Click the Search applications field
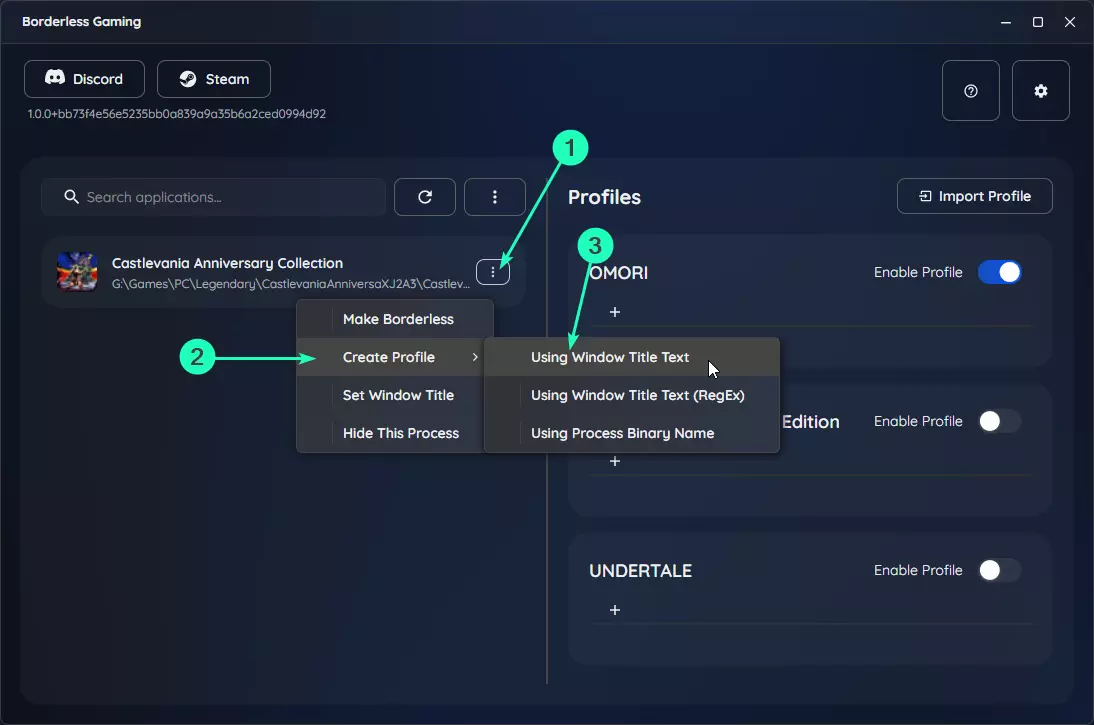Viewport: 1094px width, 725px height. coord(213,197)
